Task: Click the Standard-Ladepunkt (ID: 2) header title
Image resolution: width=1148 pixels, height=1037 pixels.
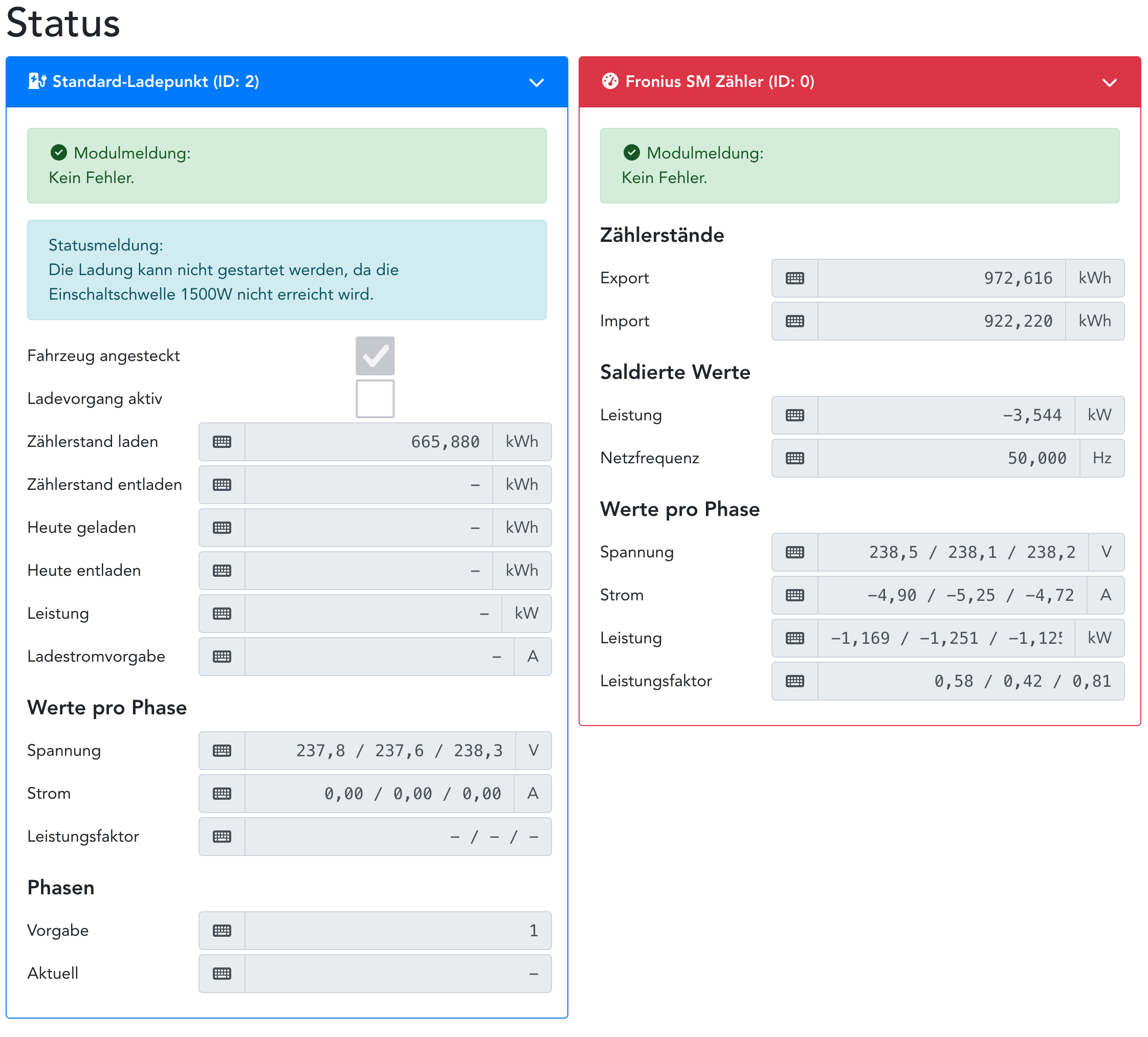Action: (156, 81)
